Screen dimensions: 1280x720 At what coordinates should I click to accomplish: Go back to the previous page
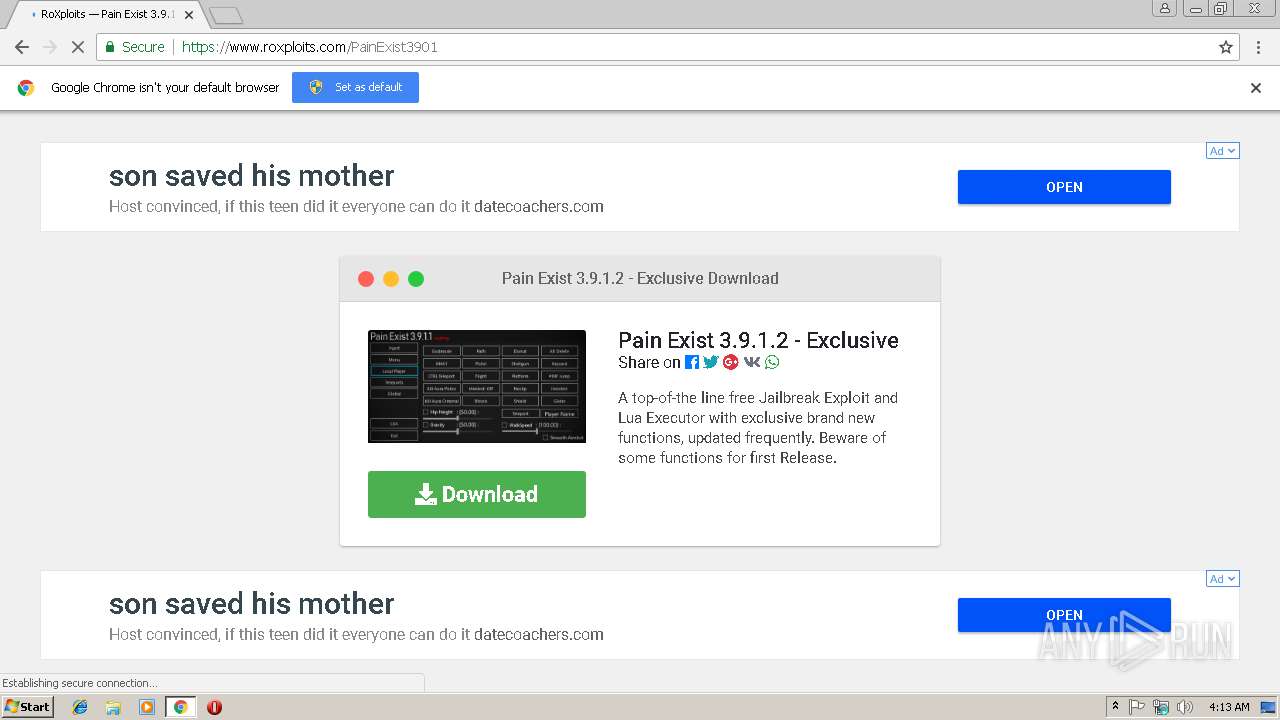[x=22, y=47]
